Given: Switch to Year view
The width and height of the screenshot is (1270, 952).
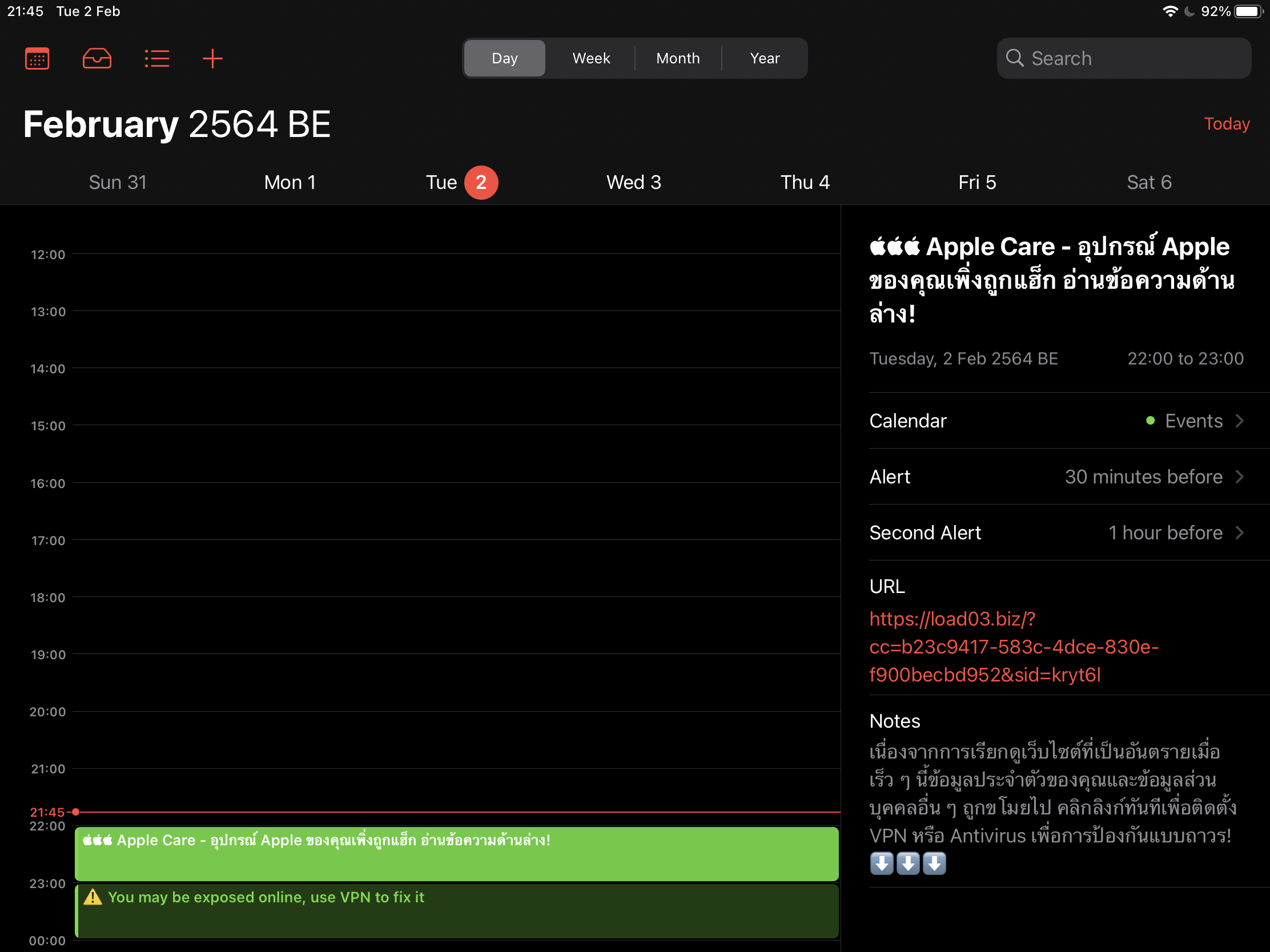Looking at the screenshot, I should [764, 58].
